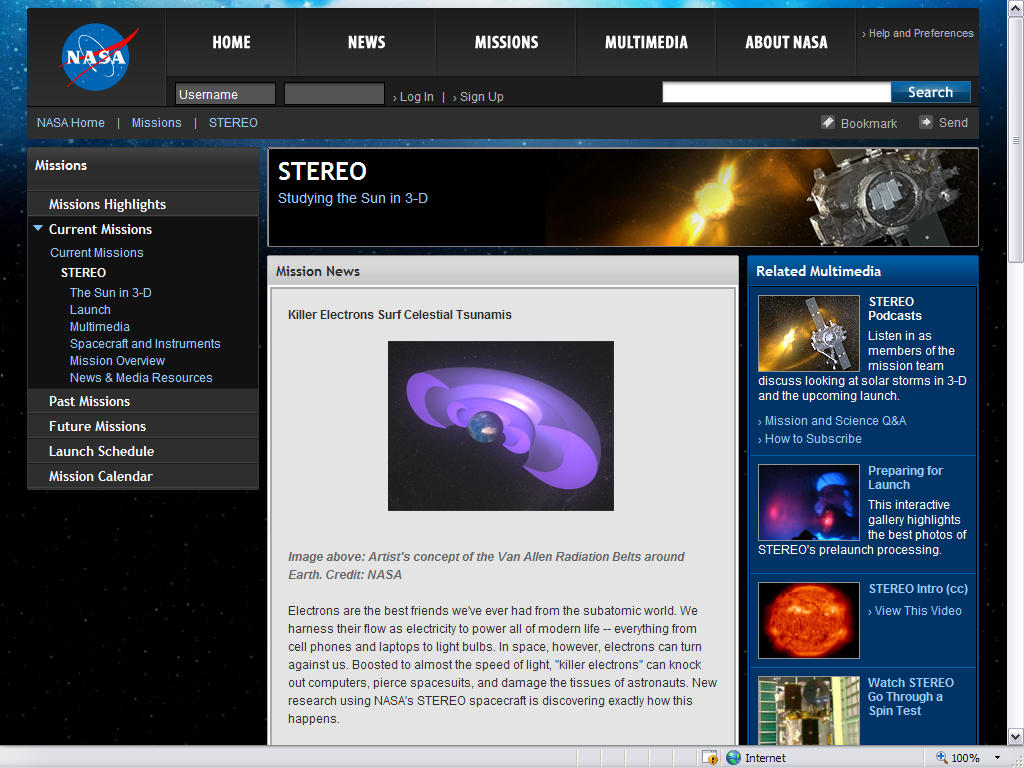1024x768 pixels.
Task: Open The Sun in 3-D link
Action: click(x=110, y=293)
